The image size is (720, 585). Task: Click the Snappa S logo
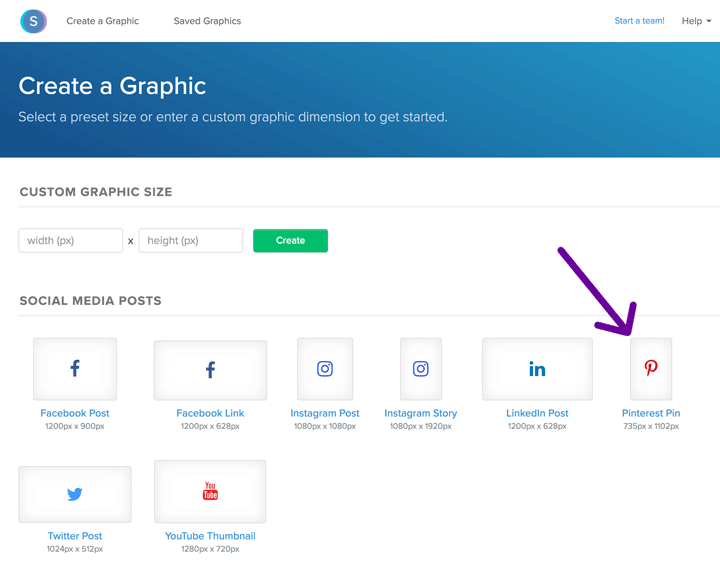click(34, 21)
